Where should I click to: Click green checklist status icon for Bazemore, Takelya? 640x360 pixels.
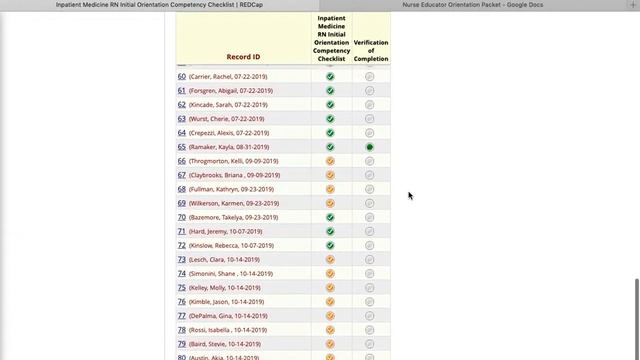click(x=330, y=218)
